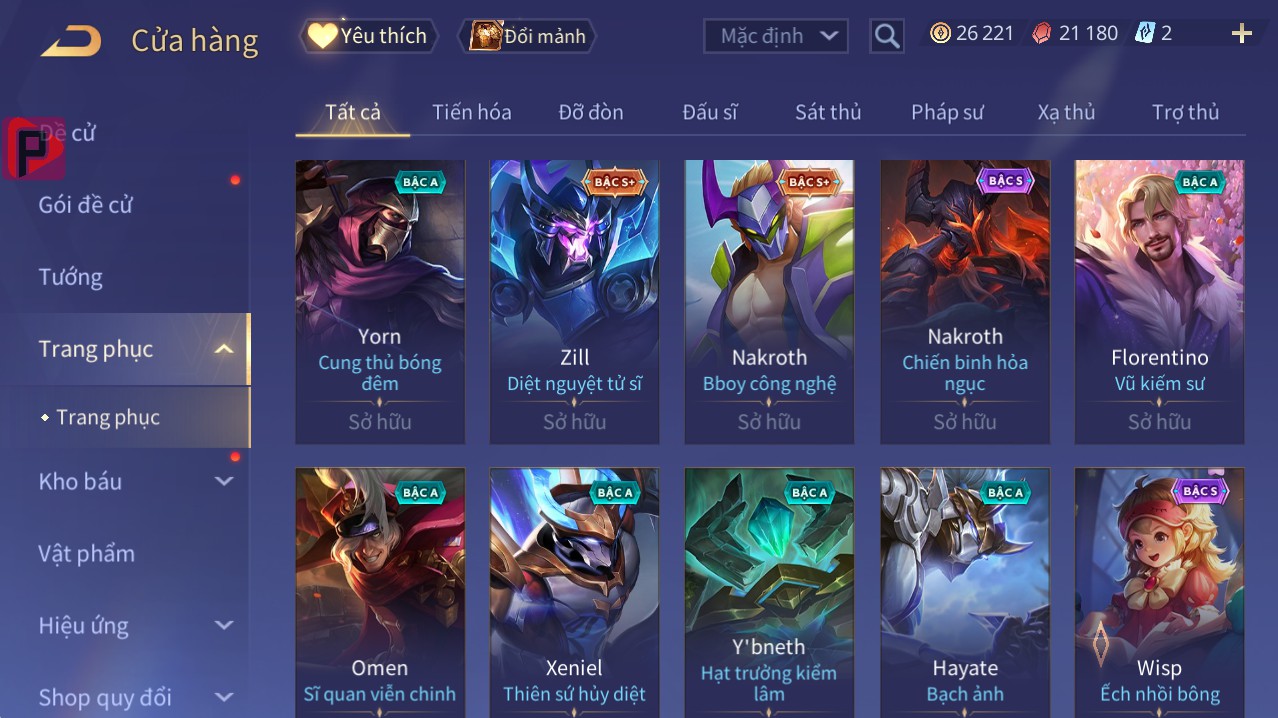The width and height of the screenshot is (1278, 718).
Task: Switch to the Sát thủ tab
Action: coord(828,112)
